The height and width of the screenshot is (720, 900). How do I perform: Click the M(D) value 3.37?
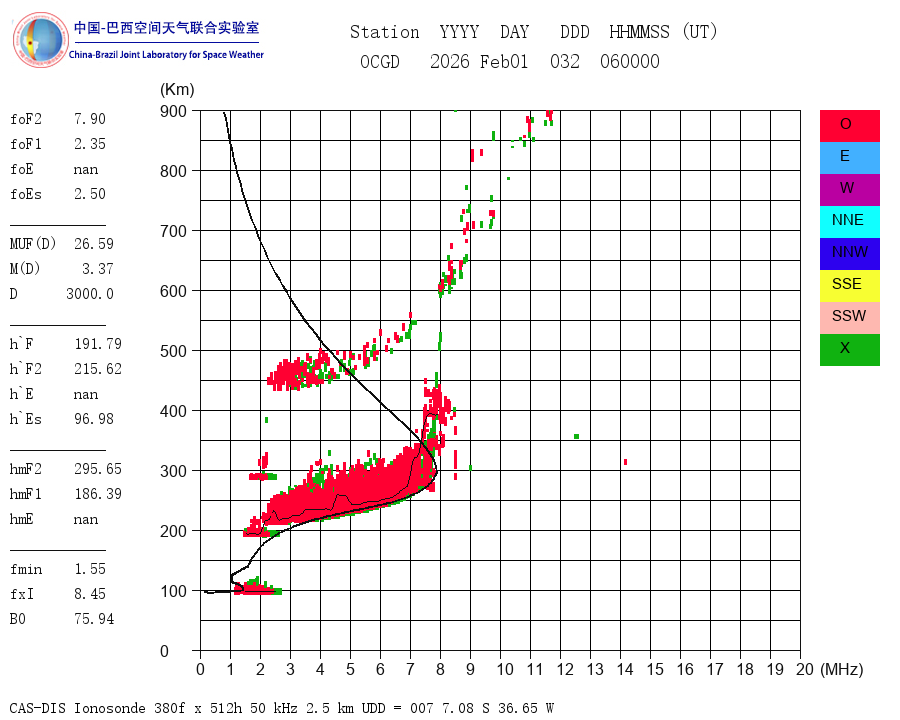click(x=98, y=269)
